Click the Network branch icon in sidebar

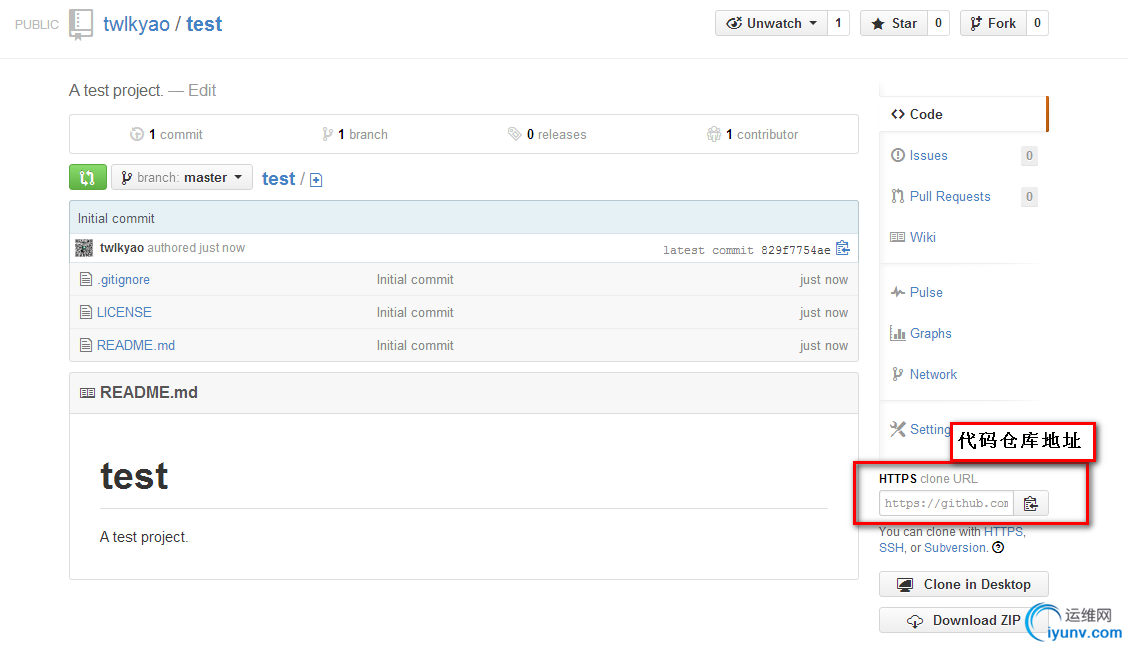tap(897, 374)
